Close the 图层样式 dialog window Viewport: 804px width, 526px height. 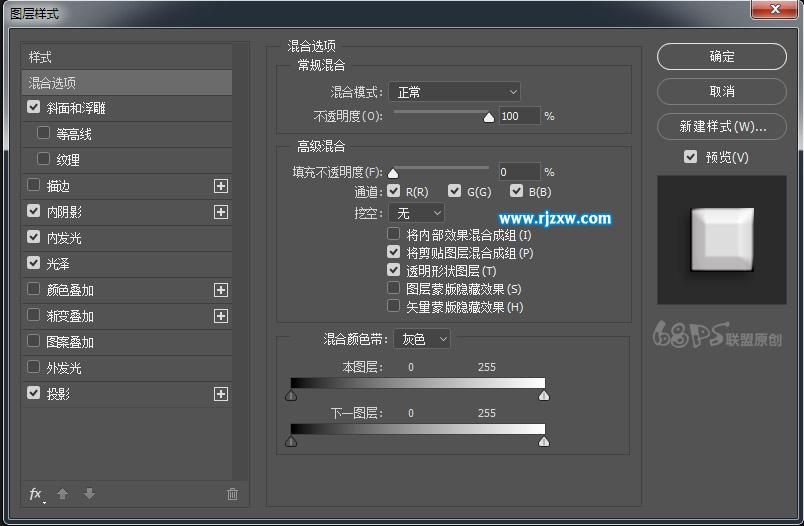tap(775, 9)
